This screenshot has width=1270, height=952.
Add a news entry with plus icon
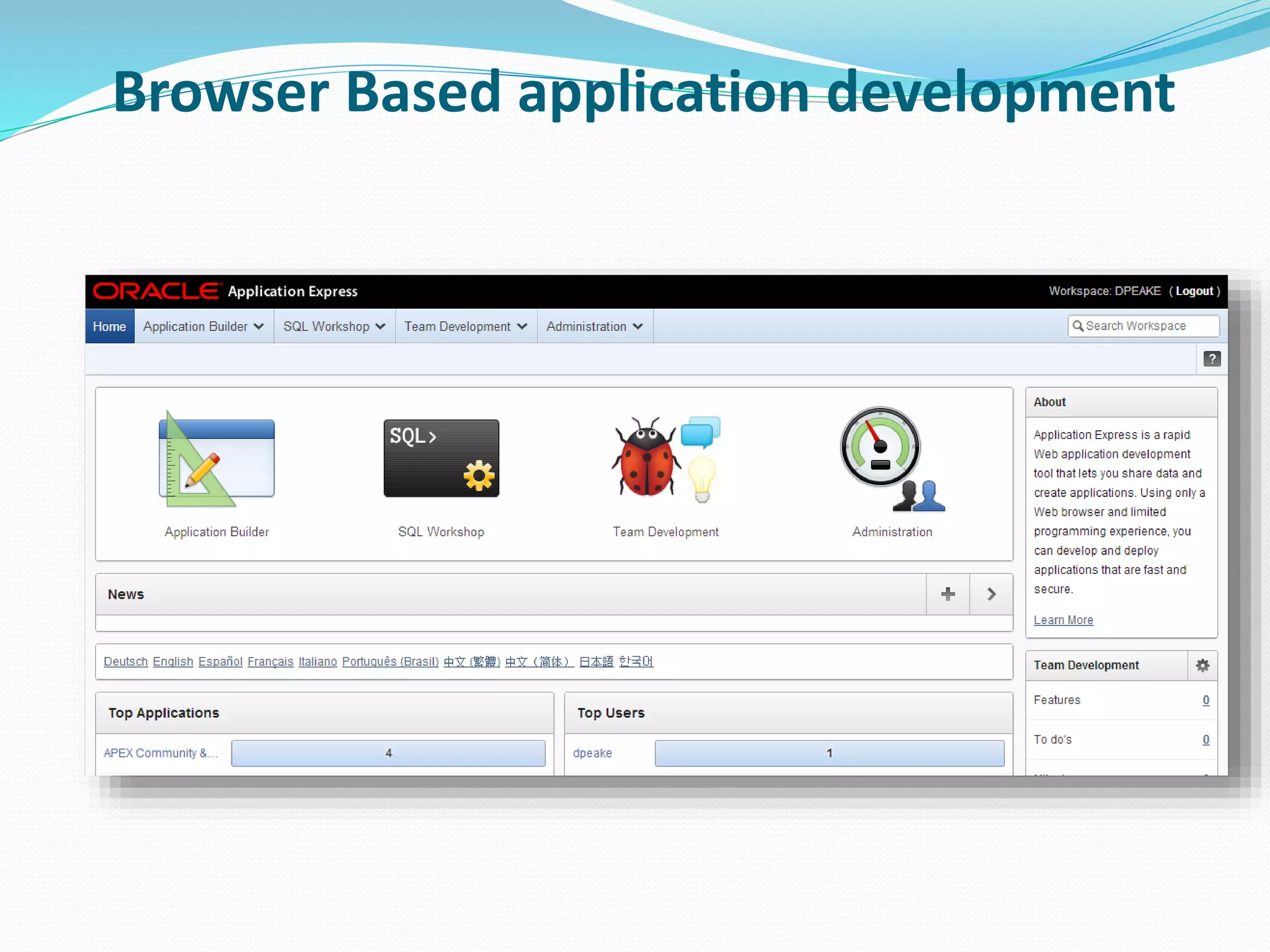click(x=948, y=594)
